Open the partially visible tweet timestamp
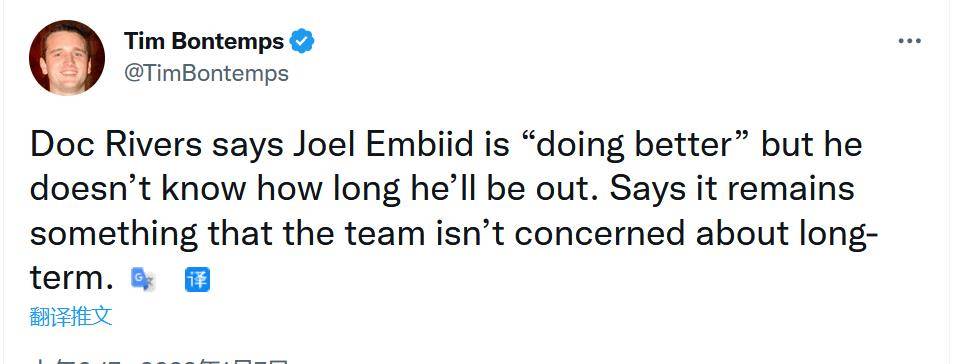This screenshot has width=955, height=364. (x=158, y=360)
